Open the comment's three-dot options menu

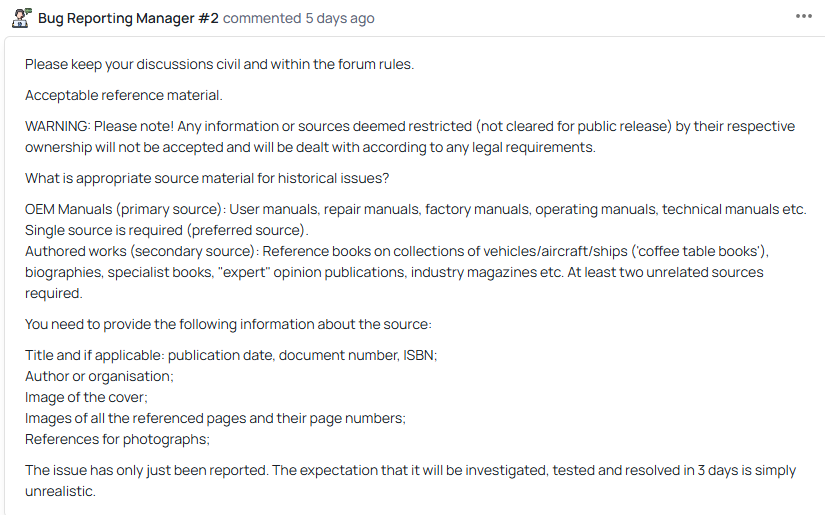click(804, 17)
